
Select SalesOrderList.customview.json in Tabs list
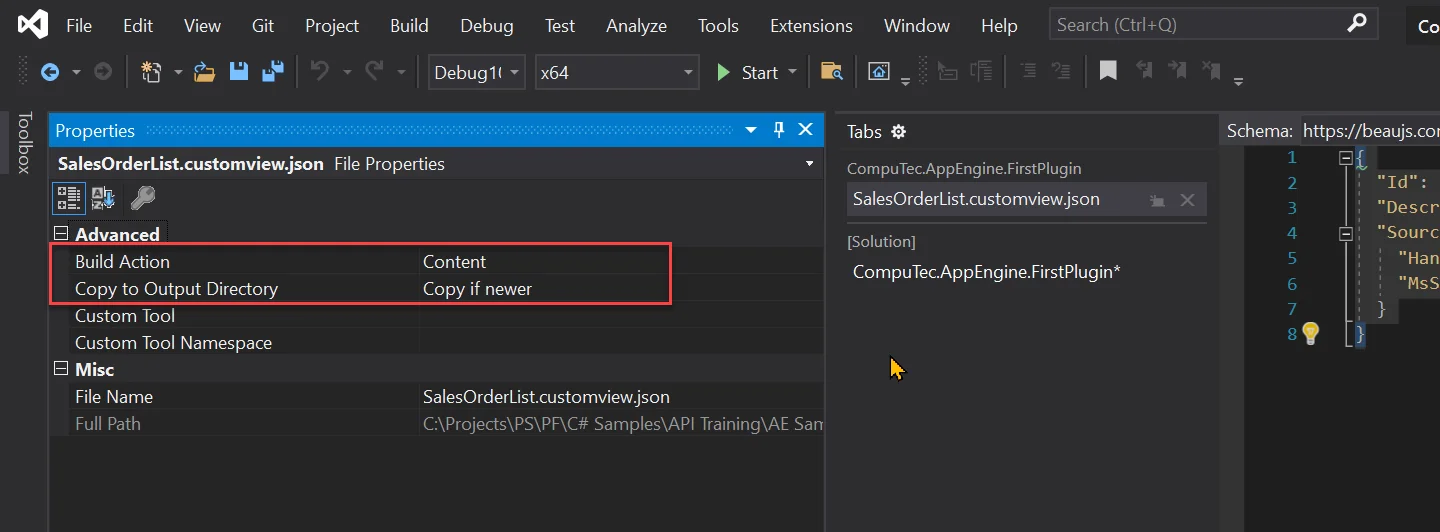[976, 199]
